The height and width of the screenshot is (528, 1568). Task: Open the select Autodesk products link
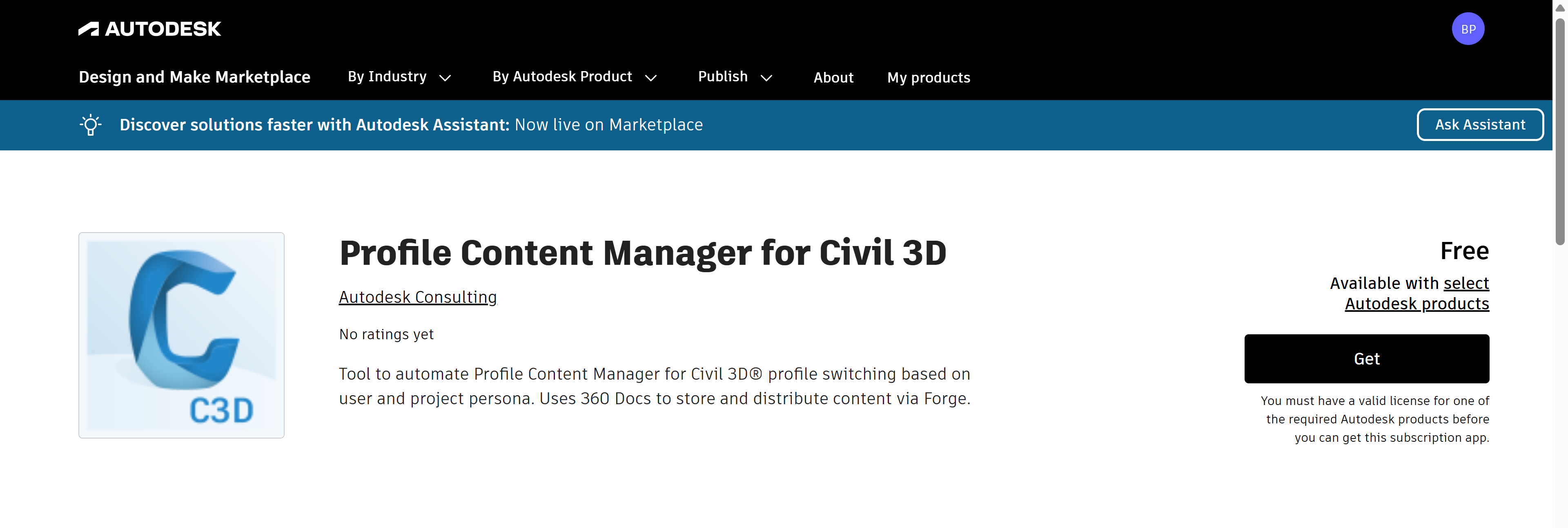[x=1417, y=293]
